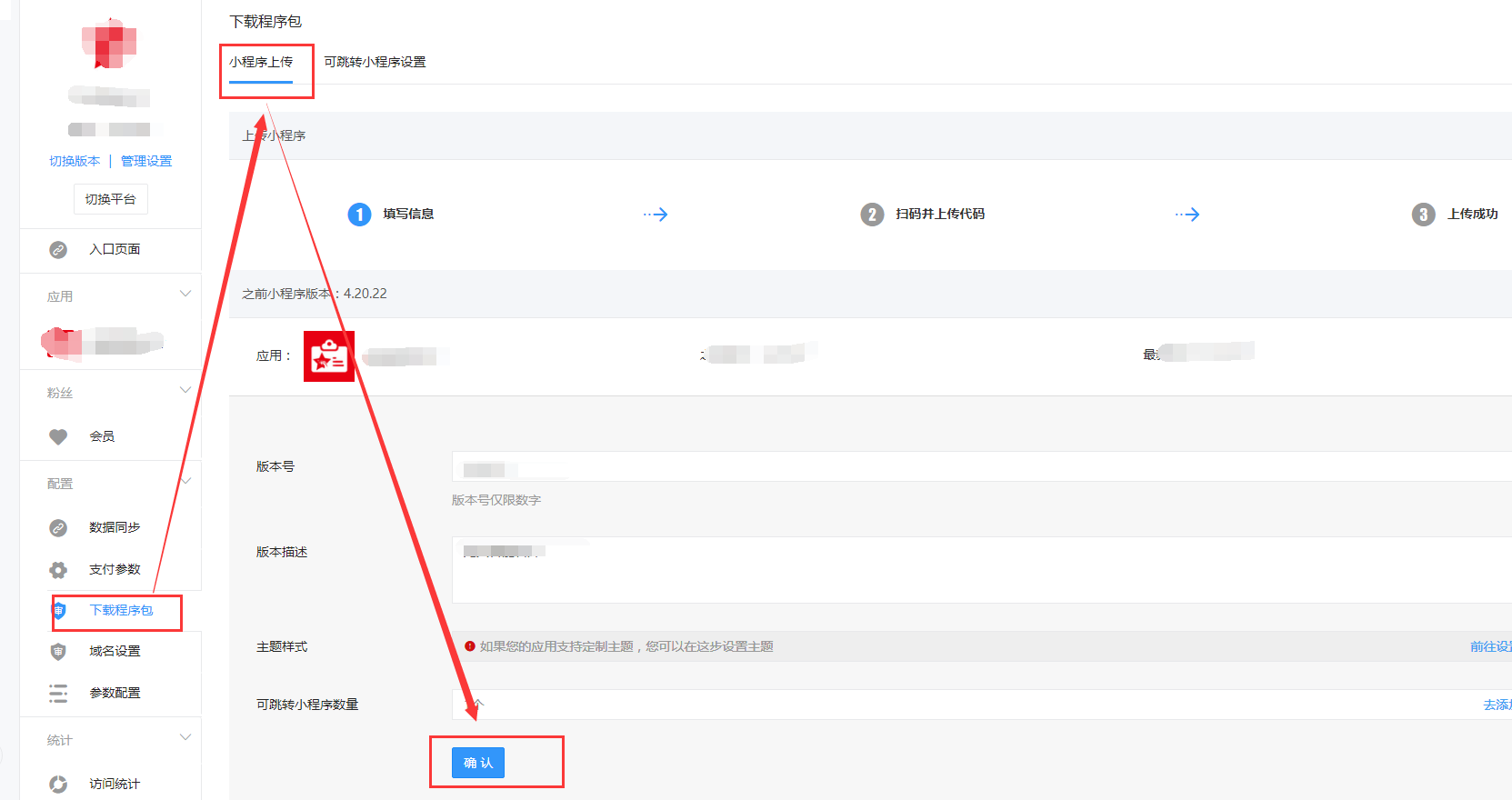Image resolution: width=1512 pixels, height=800 pixels.
Task: Open the 可跳转小程序设置 tab
Action: point(375,62)
